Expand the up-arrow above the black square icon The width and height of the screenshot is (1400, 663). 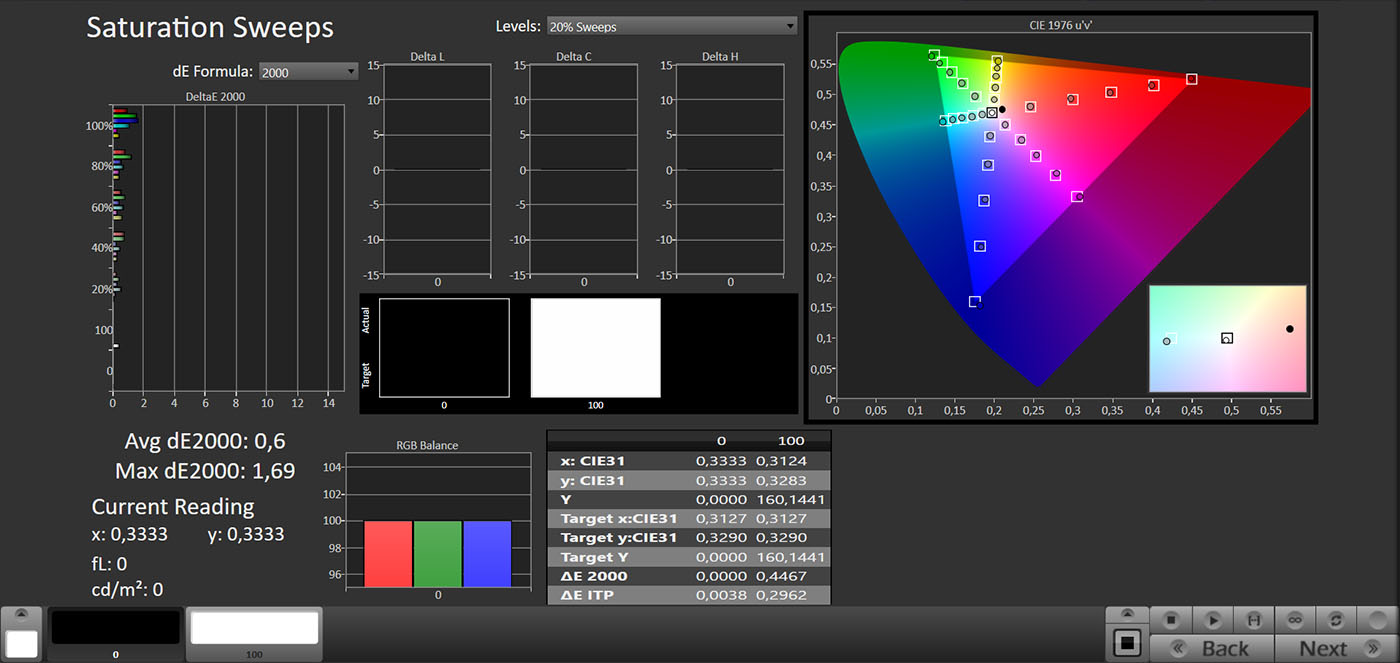(x=1128, y=614)
